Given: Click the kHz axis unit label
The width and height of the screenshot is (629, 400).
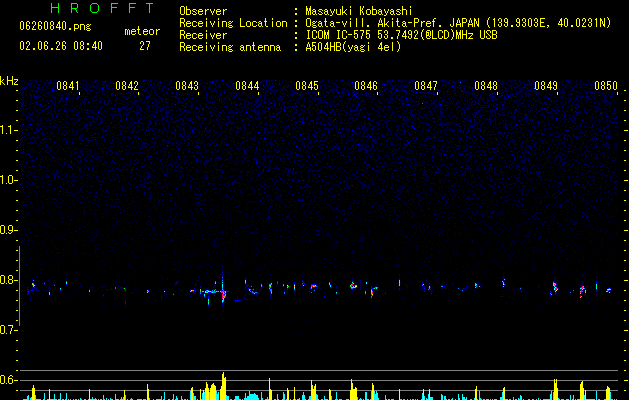Looking at the screenshot, I should coord(9,81).
